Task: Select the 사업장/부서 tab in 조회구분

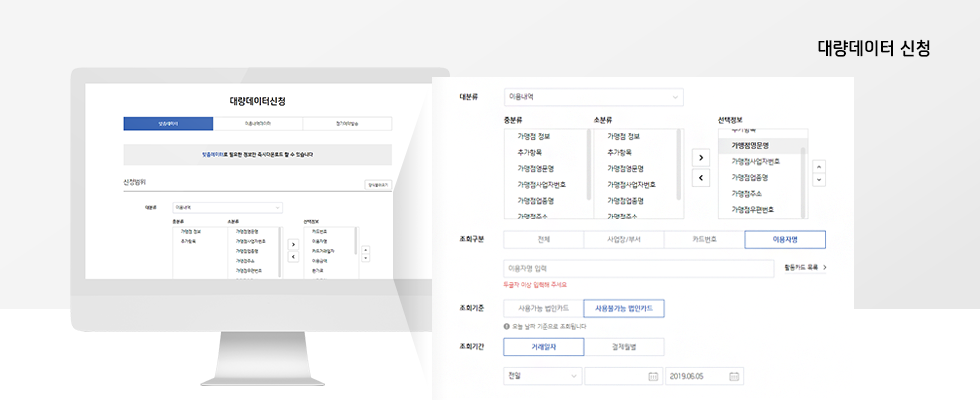Action: tap(624, 239)
